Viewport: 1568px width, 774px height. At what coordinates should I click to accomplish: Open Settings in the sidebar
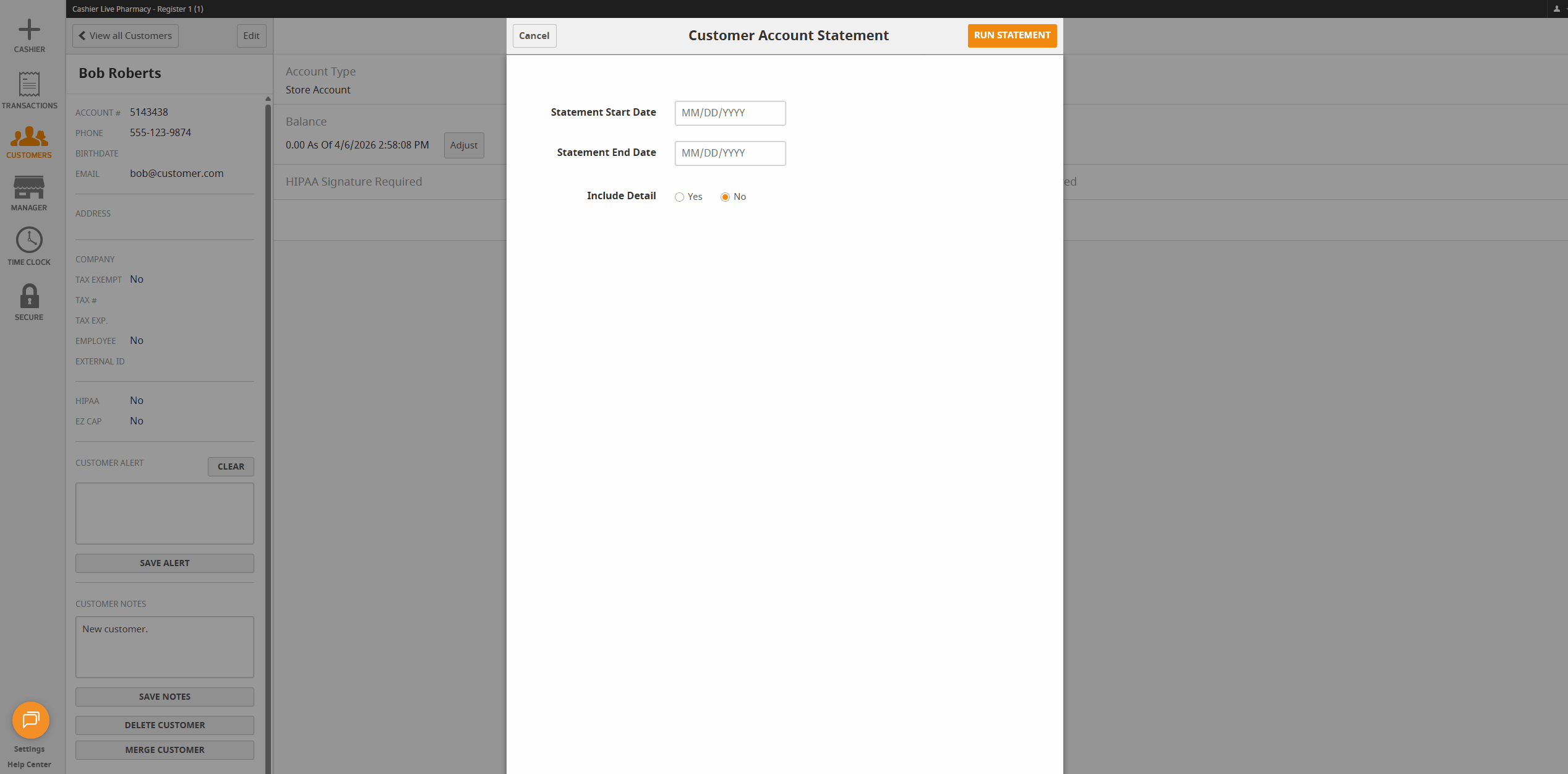(x=29, y=749)
